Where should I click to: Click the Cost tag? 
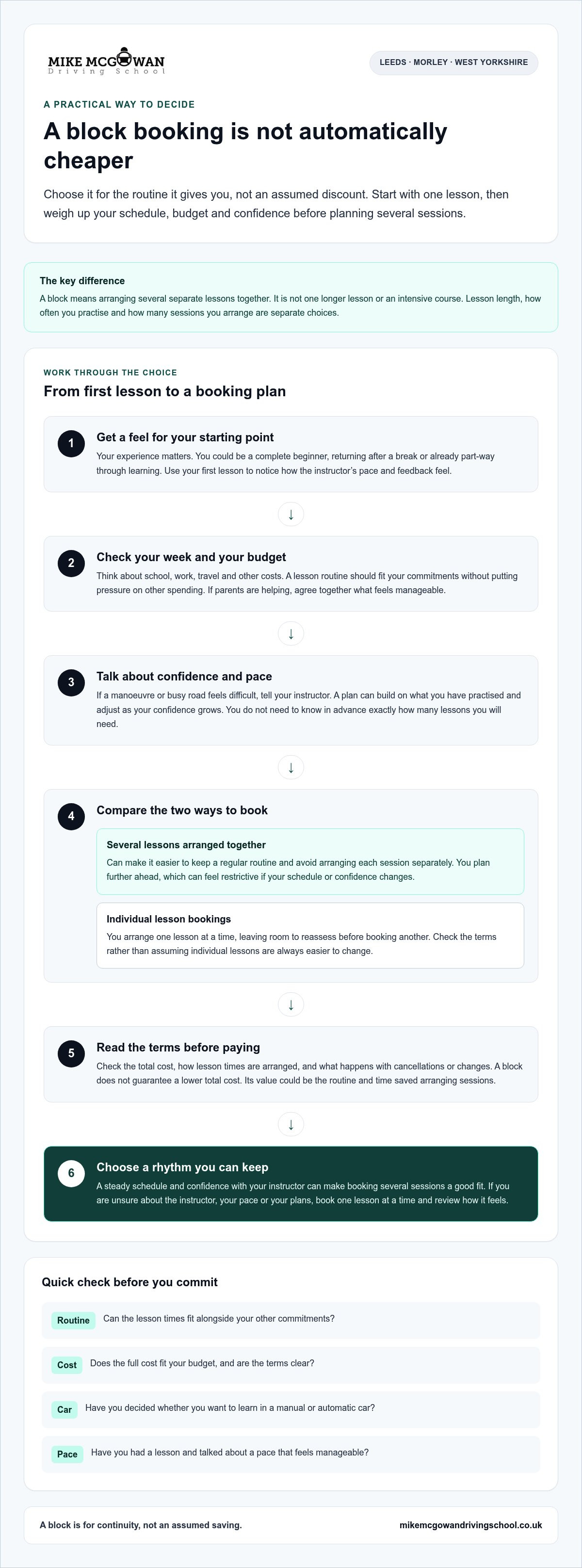point(67,1365)
